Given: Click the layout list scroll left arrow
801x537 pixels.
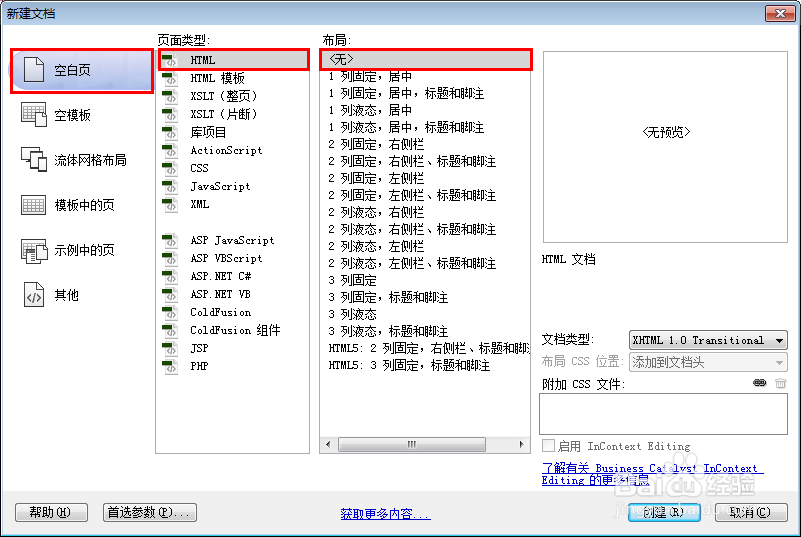Looking at the screenshot, I should 328,444.
